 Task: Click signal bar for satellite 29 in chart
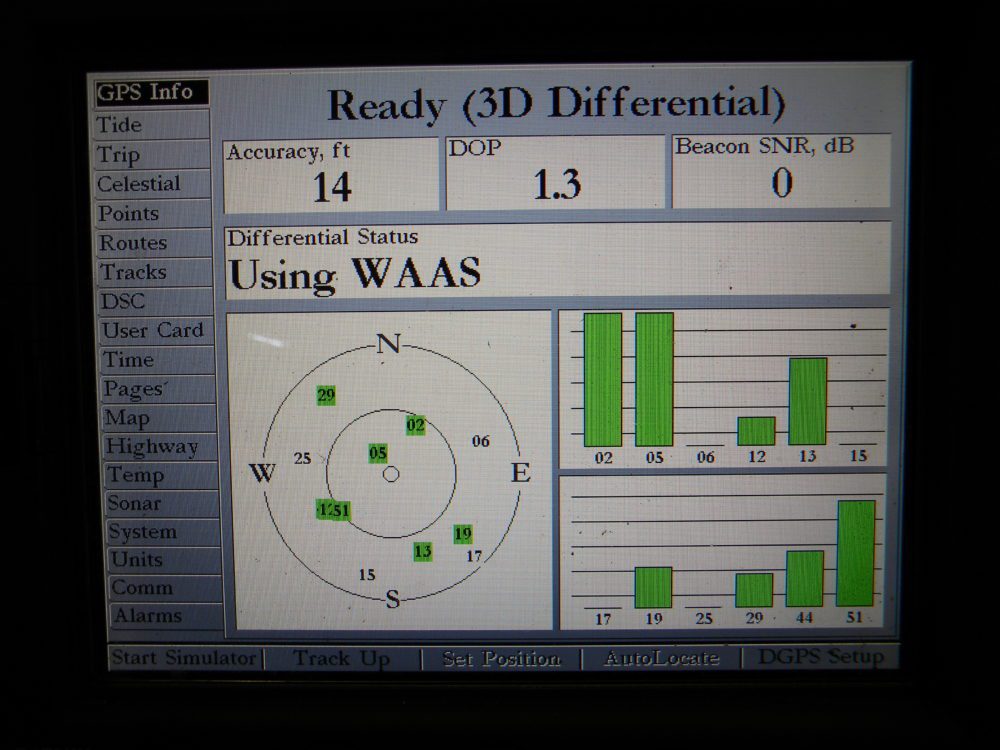(754, 590)
